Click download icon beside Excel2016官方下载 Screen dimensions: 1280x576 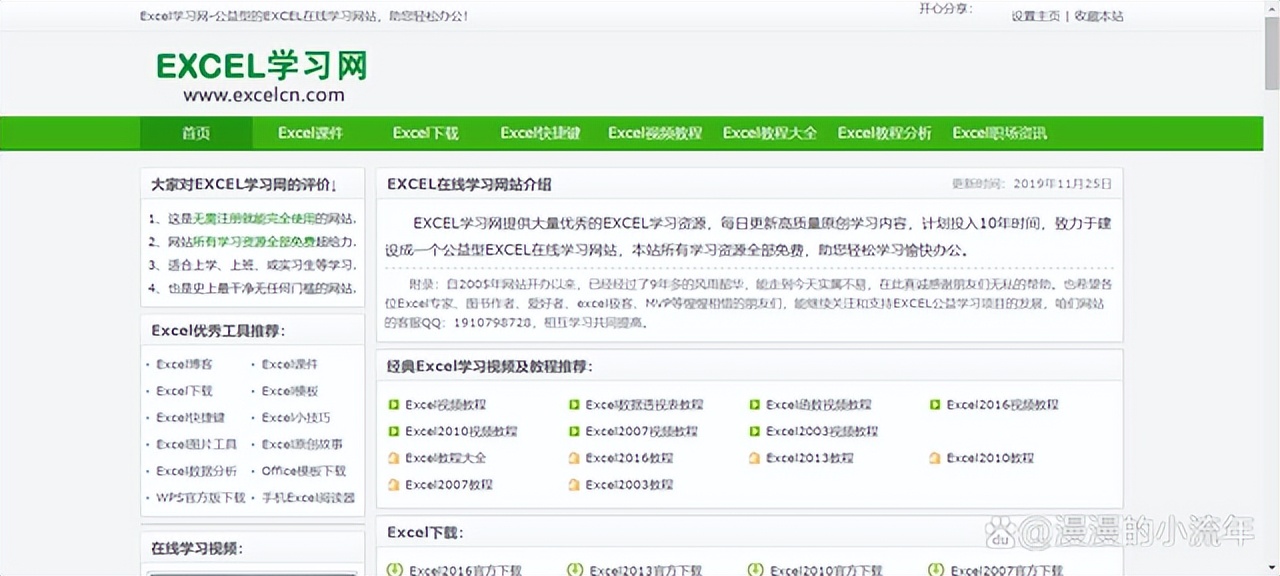pos(395,570)
